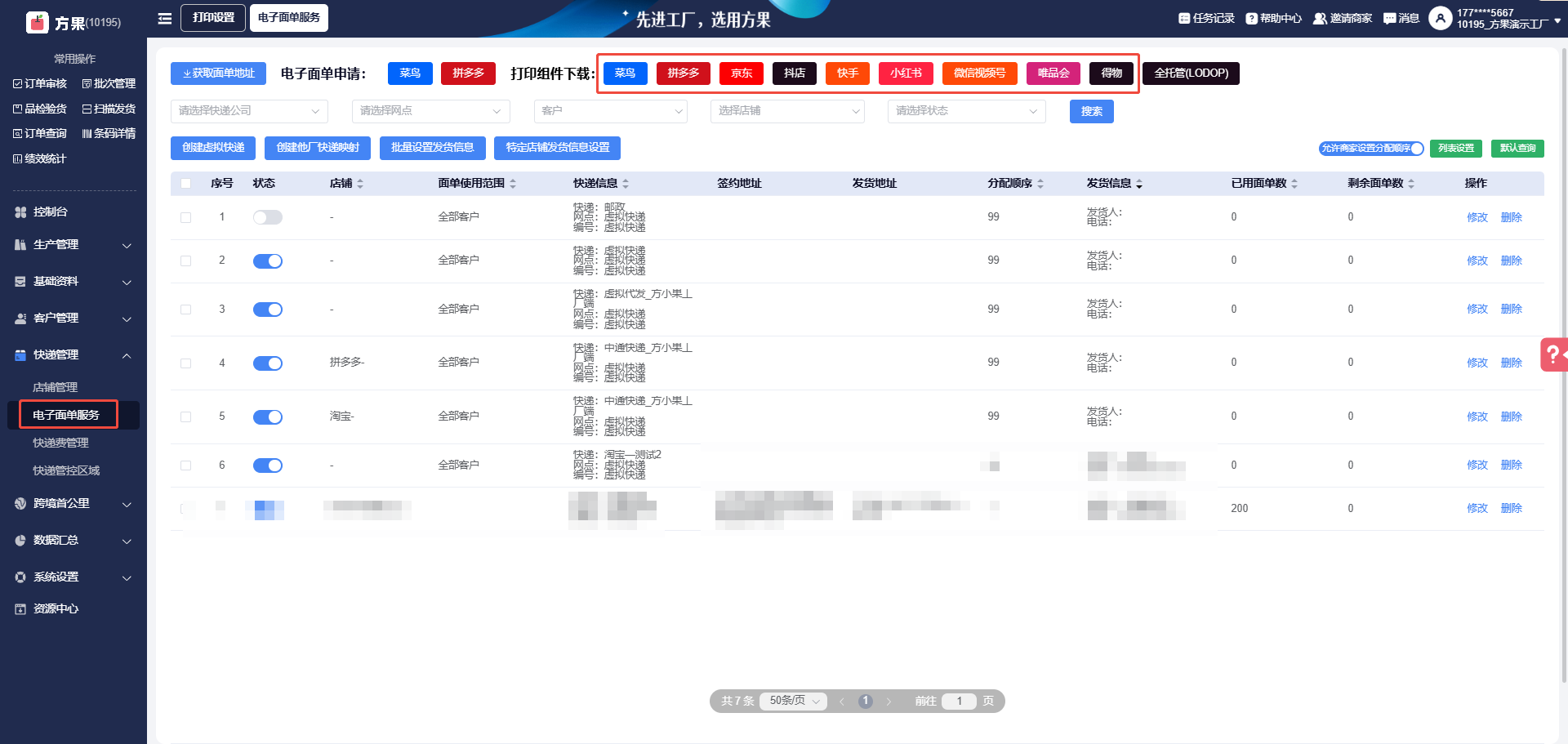1568x744 pixels.
Task: Click the page jump number input
Action: click(959, 701)
